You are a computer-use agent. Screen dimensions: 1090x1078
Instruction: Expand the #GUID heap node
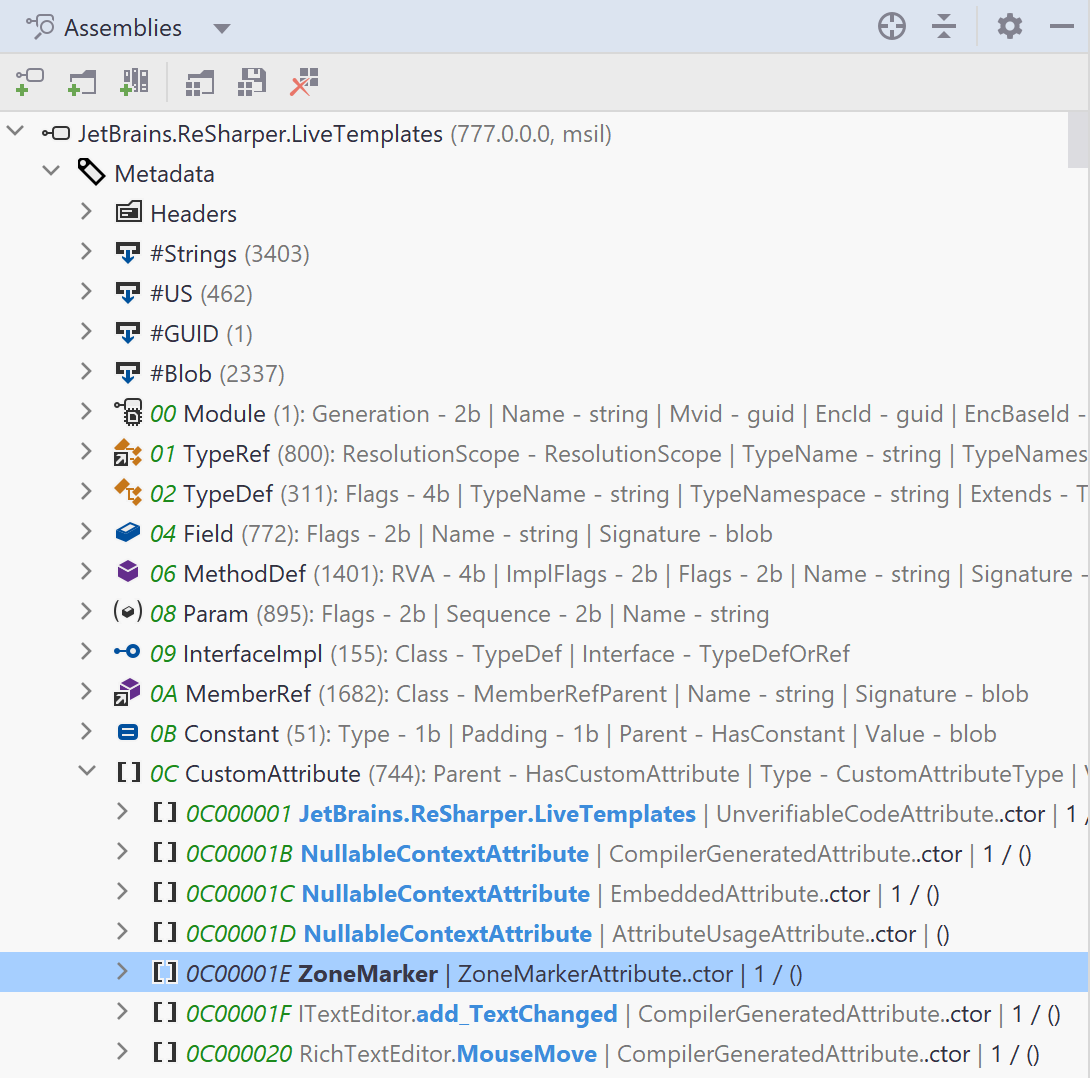coord(87,332)
